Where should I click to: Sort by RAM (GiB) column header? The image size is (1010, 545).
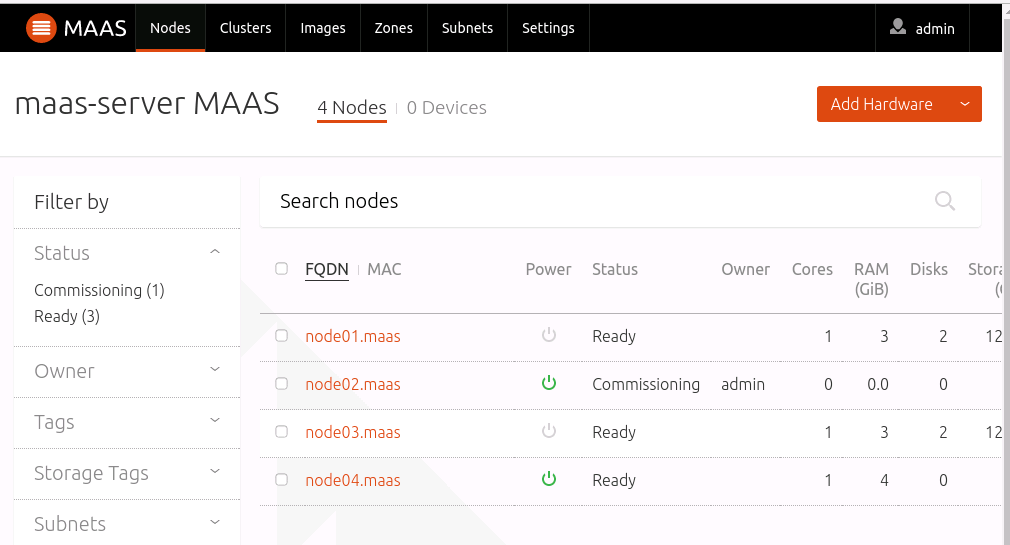tap(872, 279)
